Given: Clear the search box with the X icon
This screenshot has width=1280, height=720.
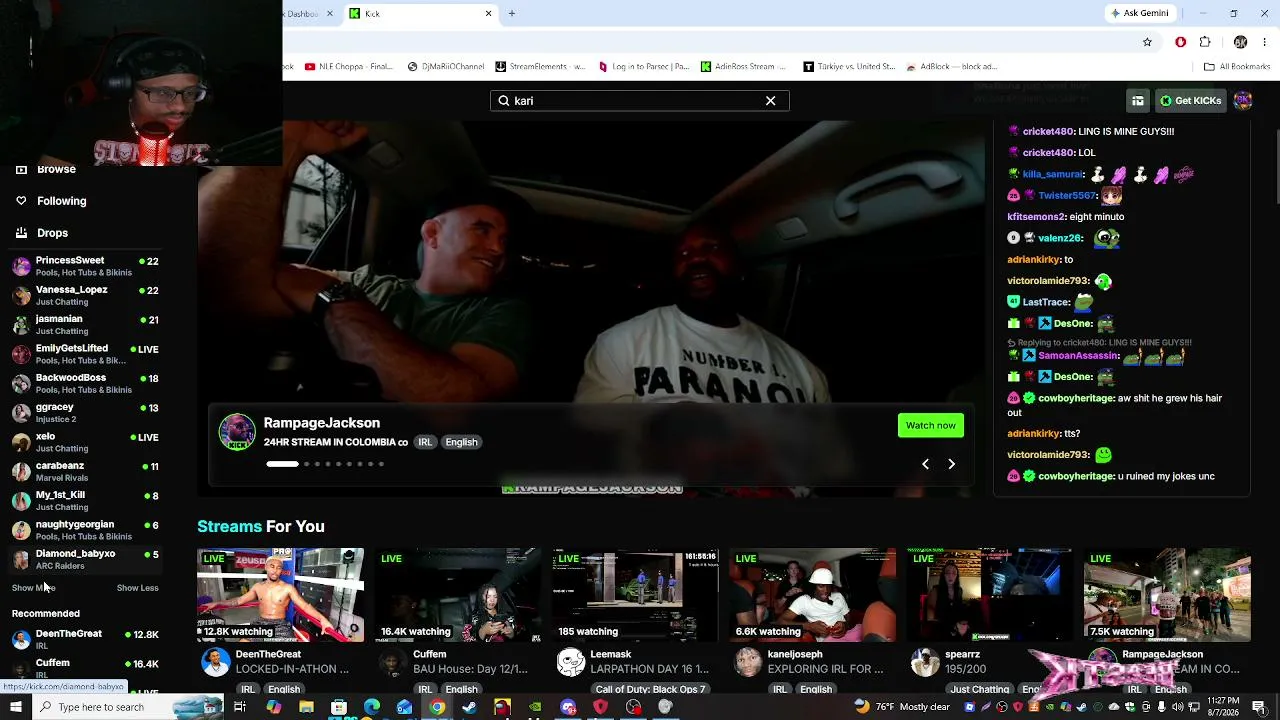Looking at the screenshot, I should [770, 101].
